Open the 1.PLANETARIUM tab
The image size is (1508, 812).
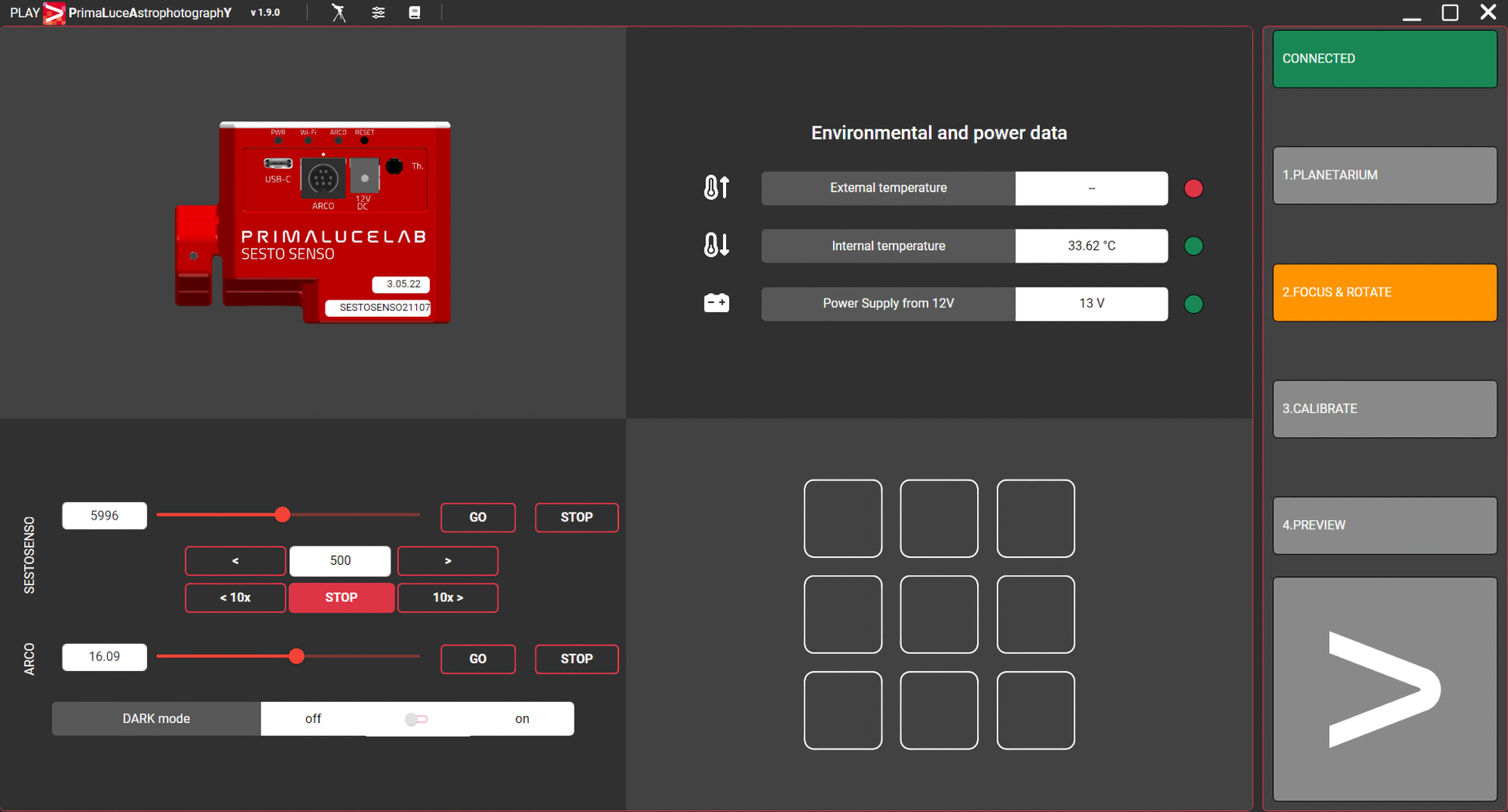coord(1384,175)
